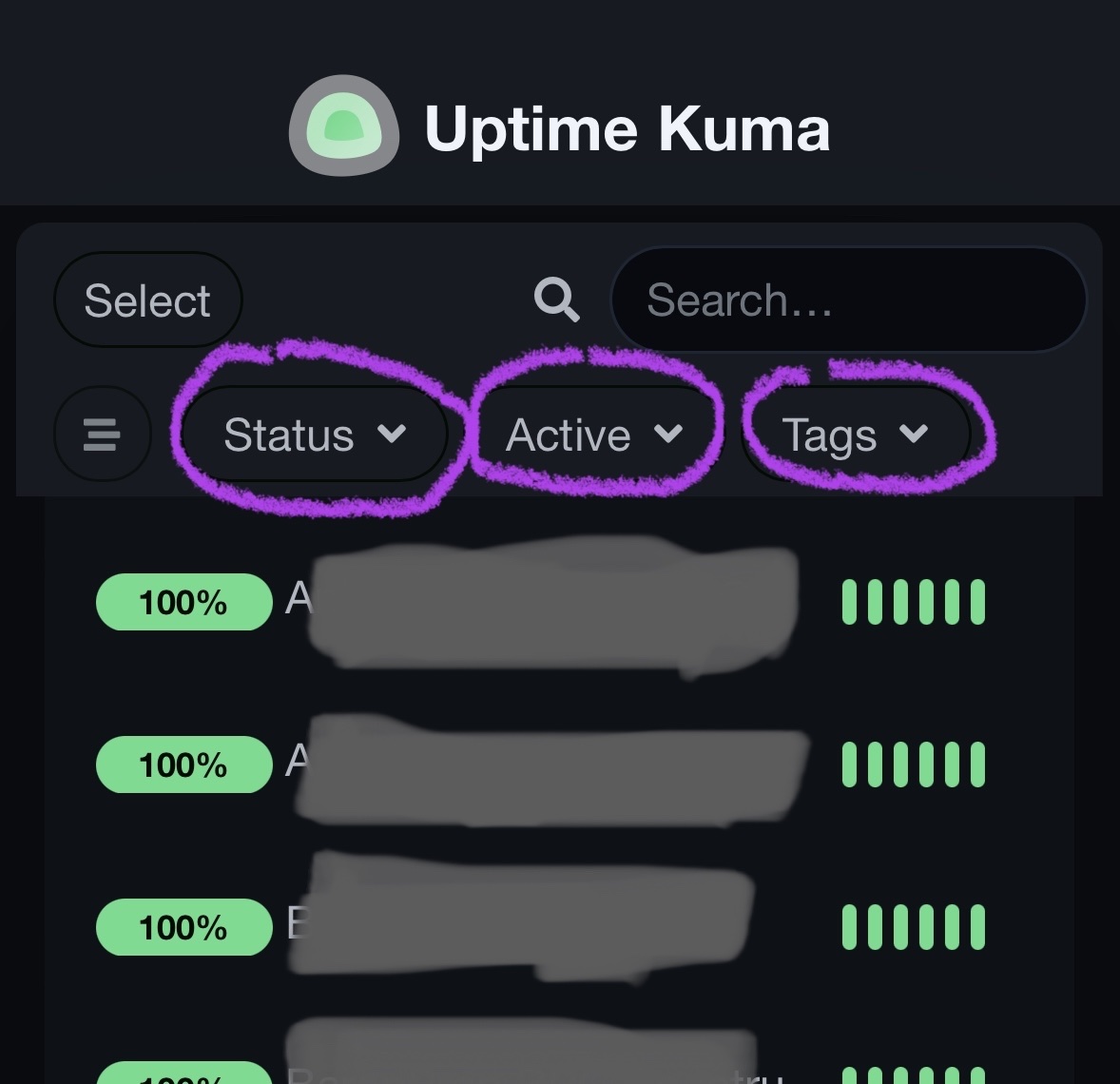Click the first monitor's heartbeat bars
This screenshot has height=1084, width=1120.
point(913,601)
